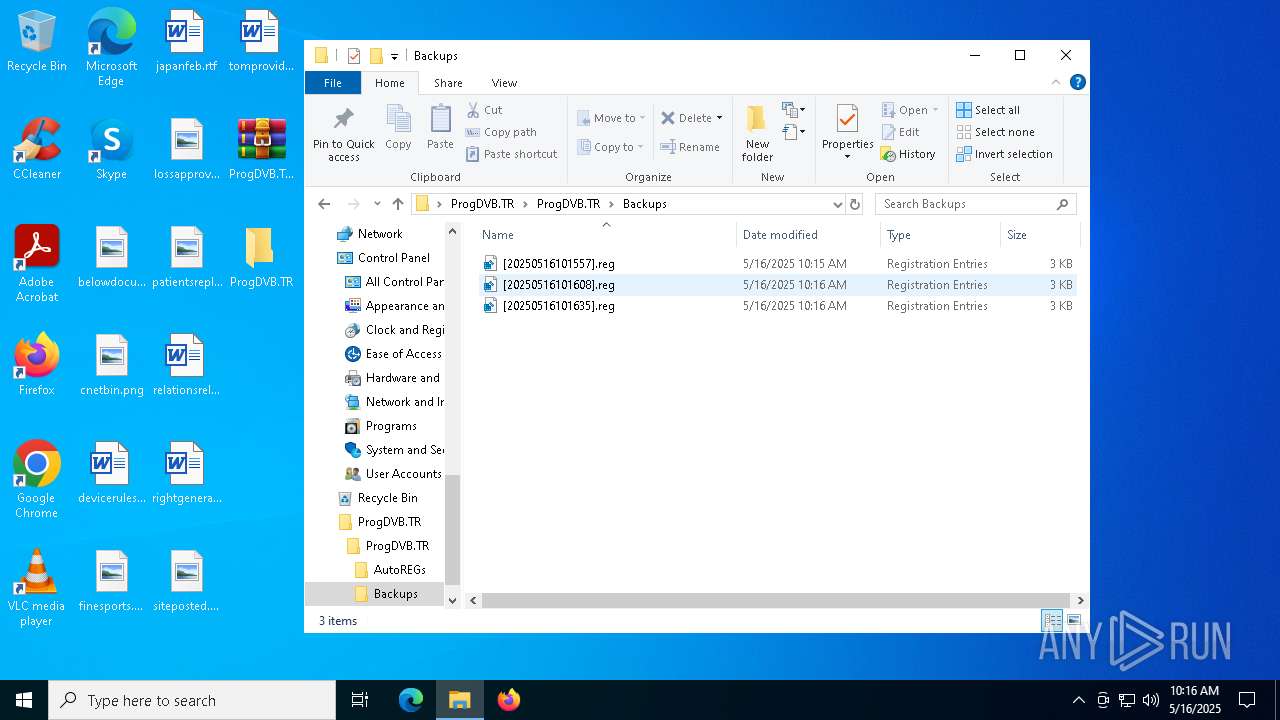Open Skype desktop shortcut

coord(111,149)
